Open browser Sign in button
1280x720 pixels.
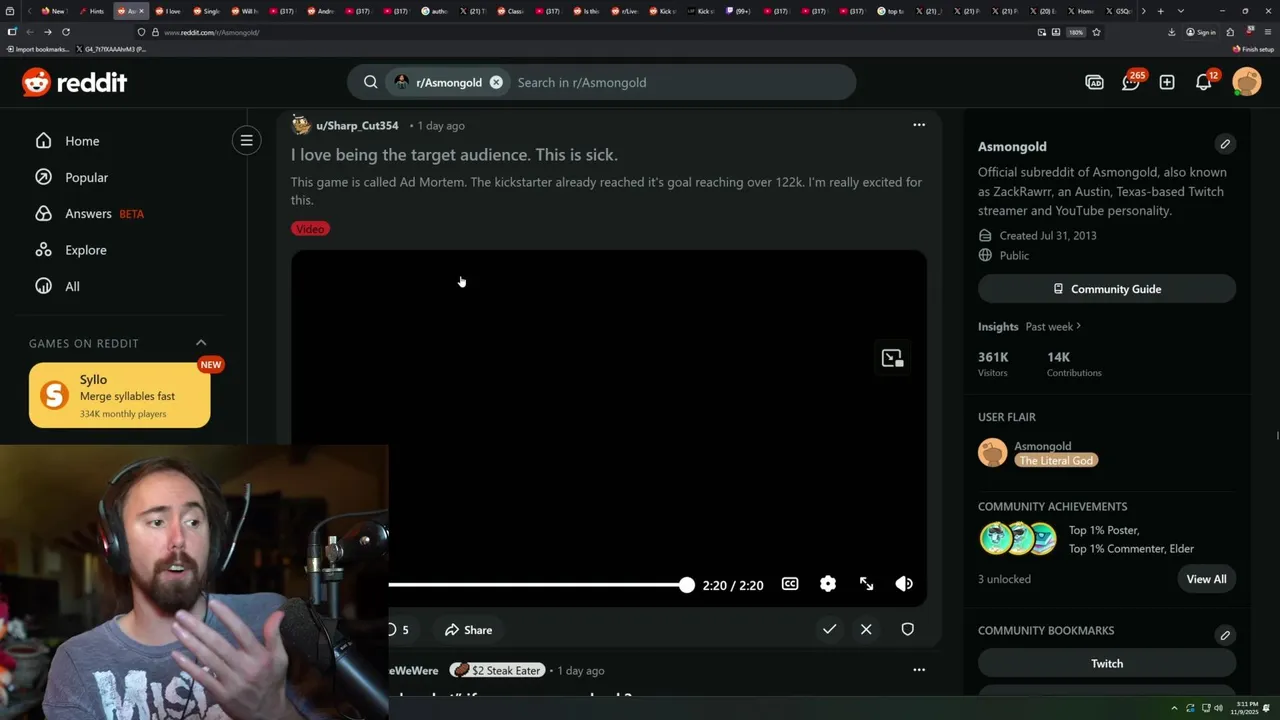tap(1201, 32)
